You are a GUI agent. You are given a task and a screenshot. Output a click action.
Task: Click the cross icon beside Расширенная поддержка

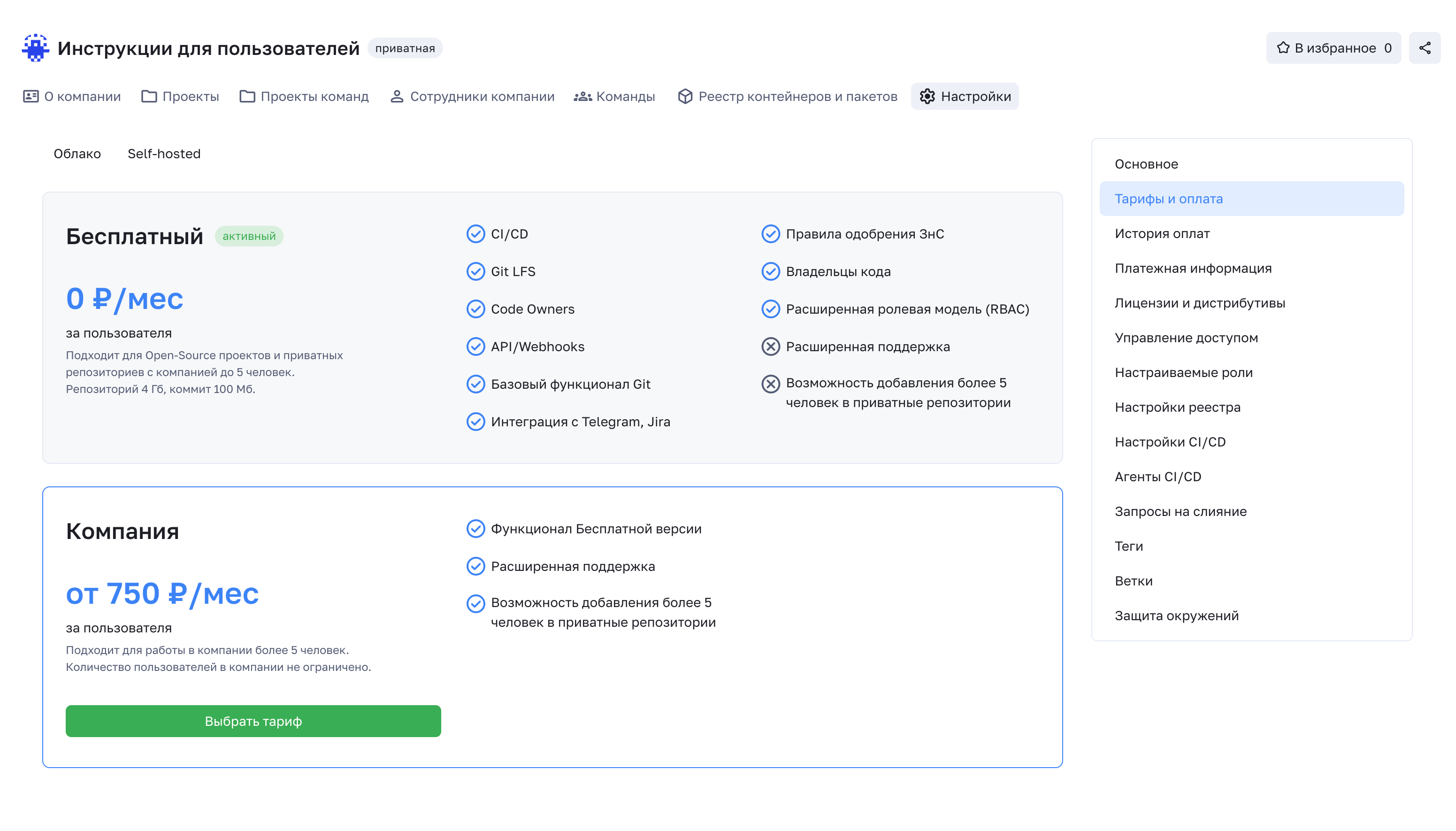click(770, 346)
